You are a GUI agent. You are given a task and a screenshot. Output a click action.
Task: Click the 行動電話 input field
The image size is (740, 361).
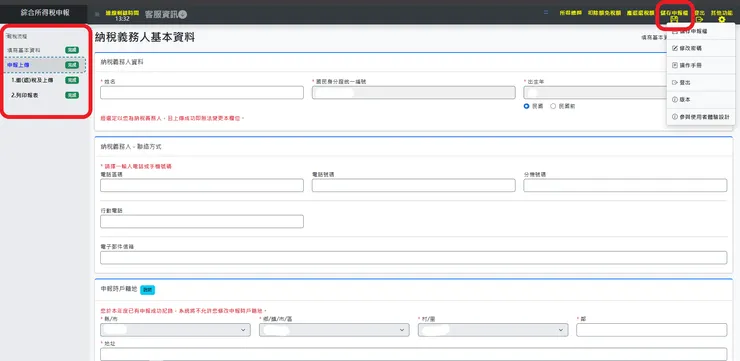point(202,221)
